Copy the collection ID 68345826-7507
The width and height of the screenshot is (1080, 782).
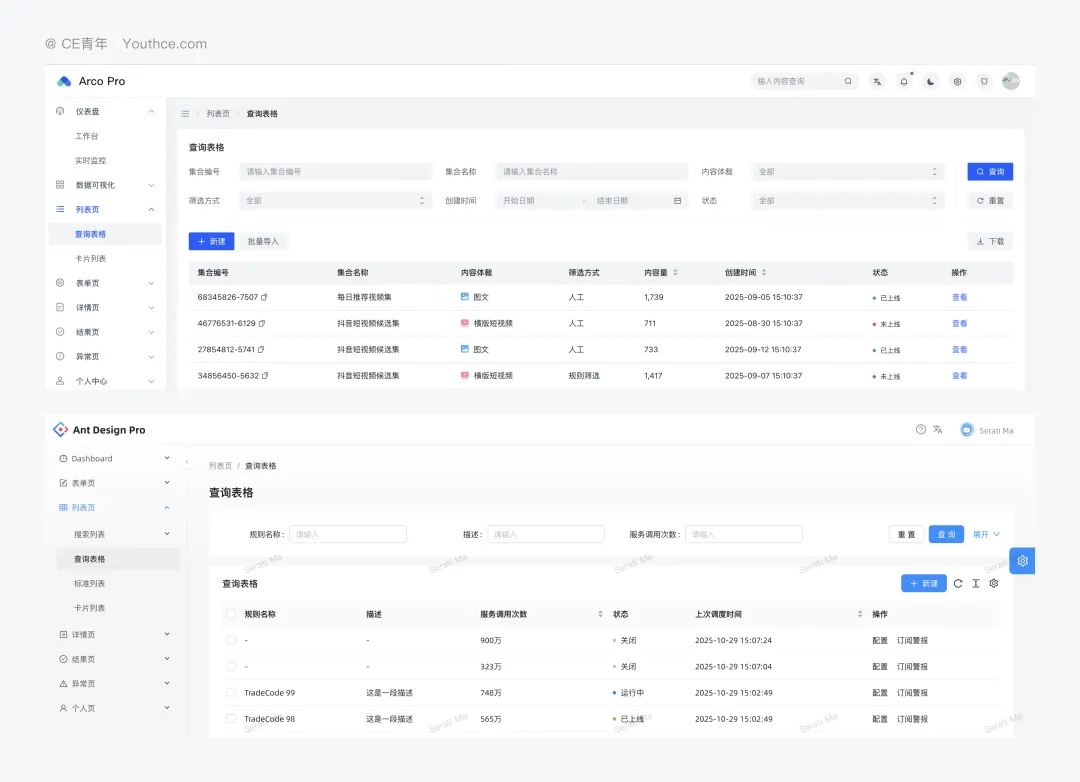265,298
